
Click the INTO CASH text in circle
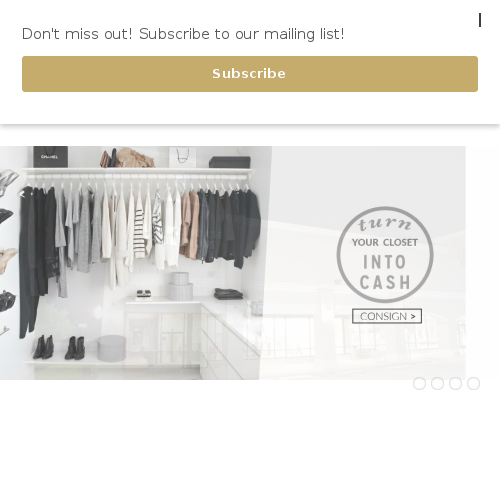coord(385,272)
